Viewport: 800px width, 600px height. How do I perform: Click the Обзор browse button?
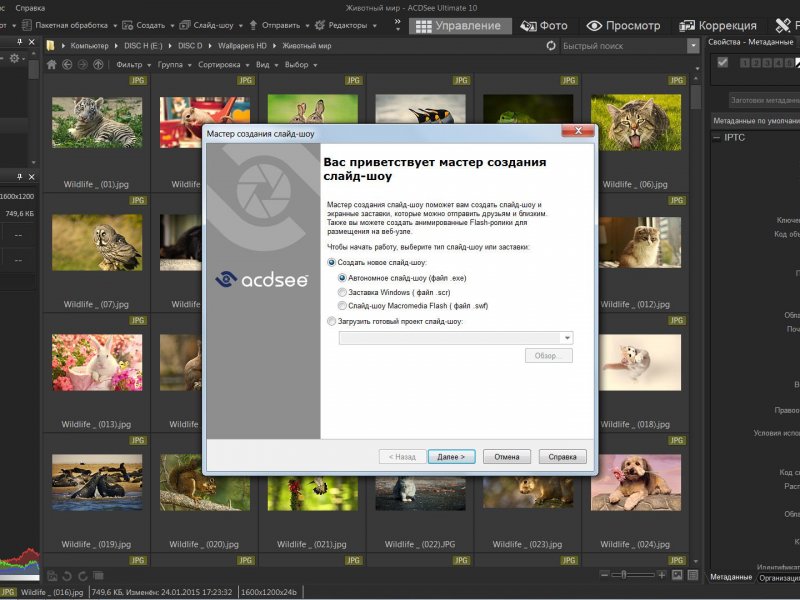(548, 356)
